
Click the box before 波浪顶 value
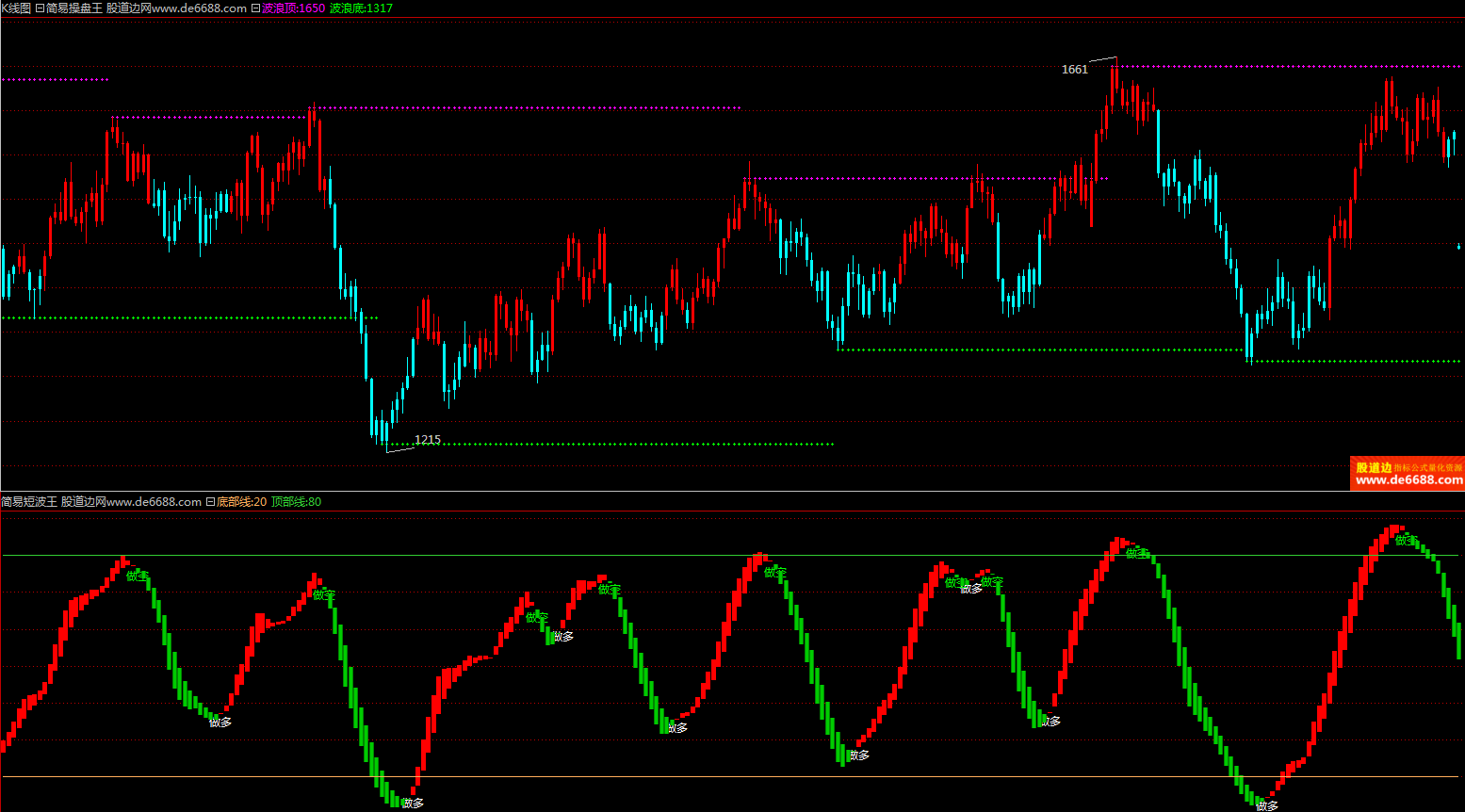pos(255,8)
